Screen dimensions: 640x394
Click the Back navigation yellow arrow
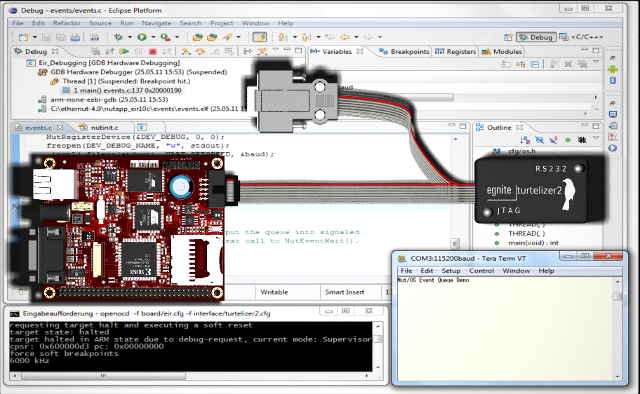(x=345, y=38)
